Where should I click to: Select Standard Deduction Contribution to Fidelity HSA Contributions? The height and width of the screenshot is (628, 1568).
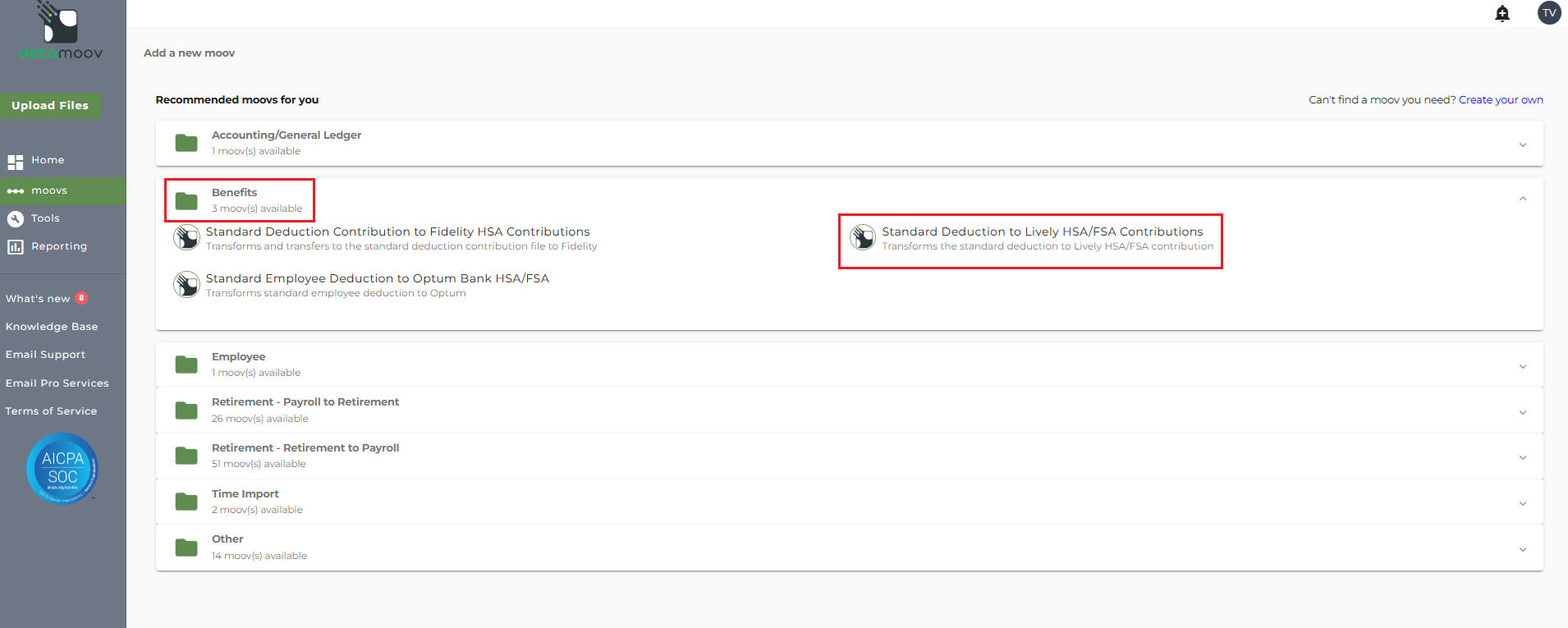coord(398,232)
